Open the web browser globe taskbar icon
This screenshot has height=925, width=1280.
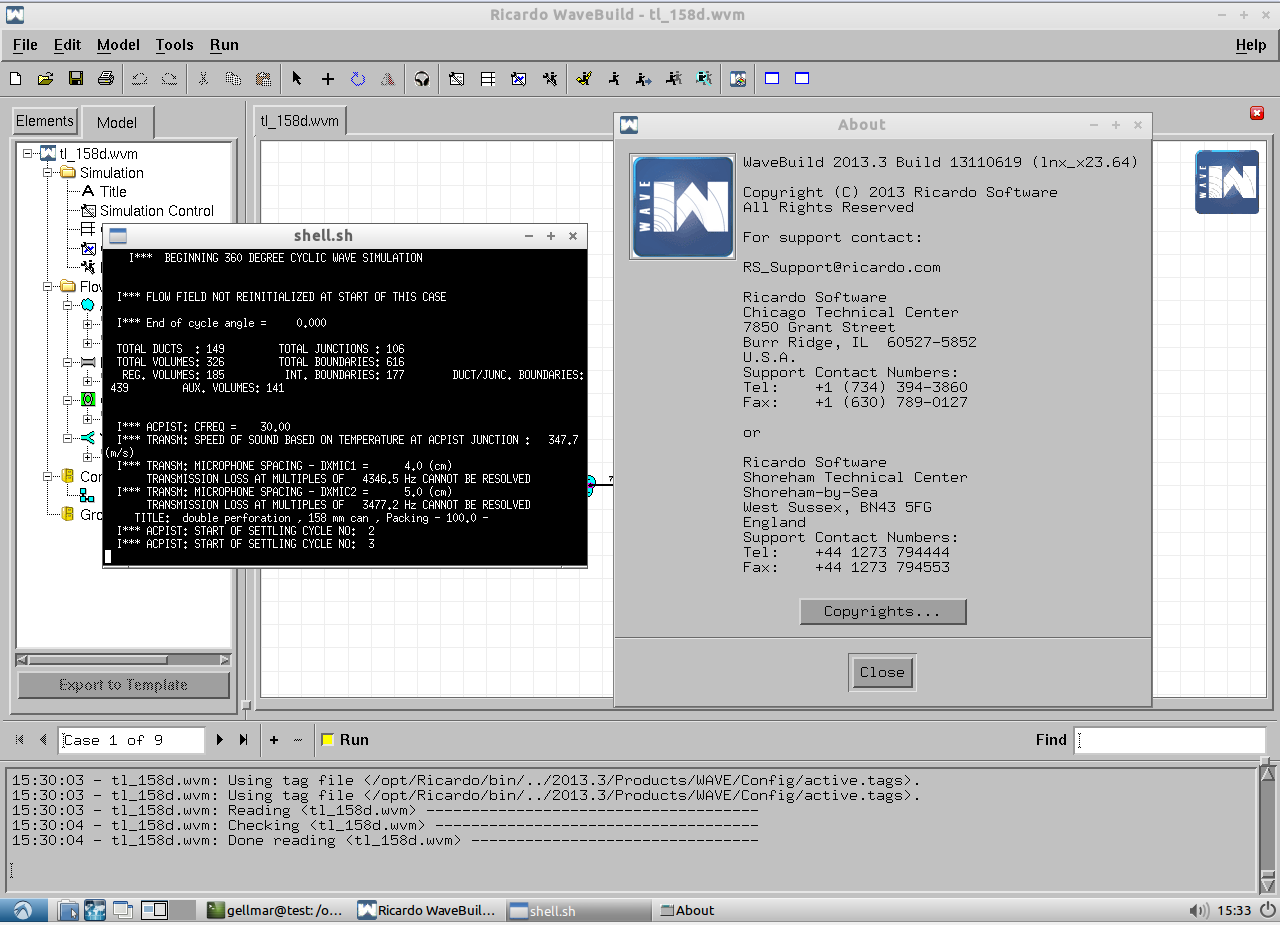tap(95, 910)
